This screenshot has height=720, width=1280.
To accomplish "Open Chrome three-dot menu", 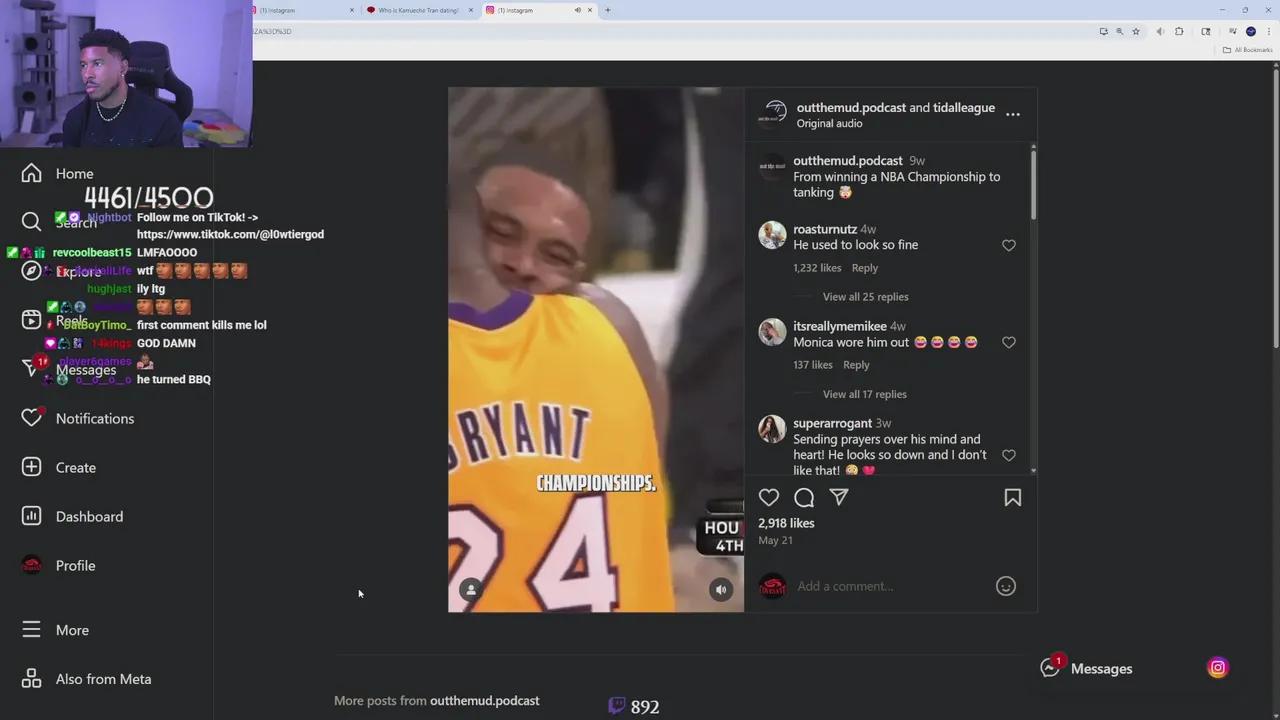I will tap(1267, 31).
